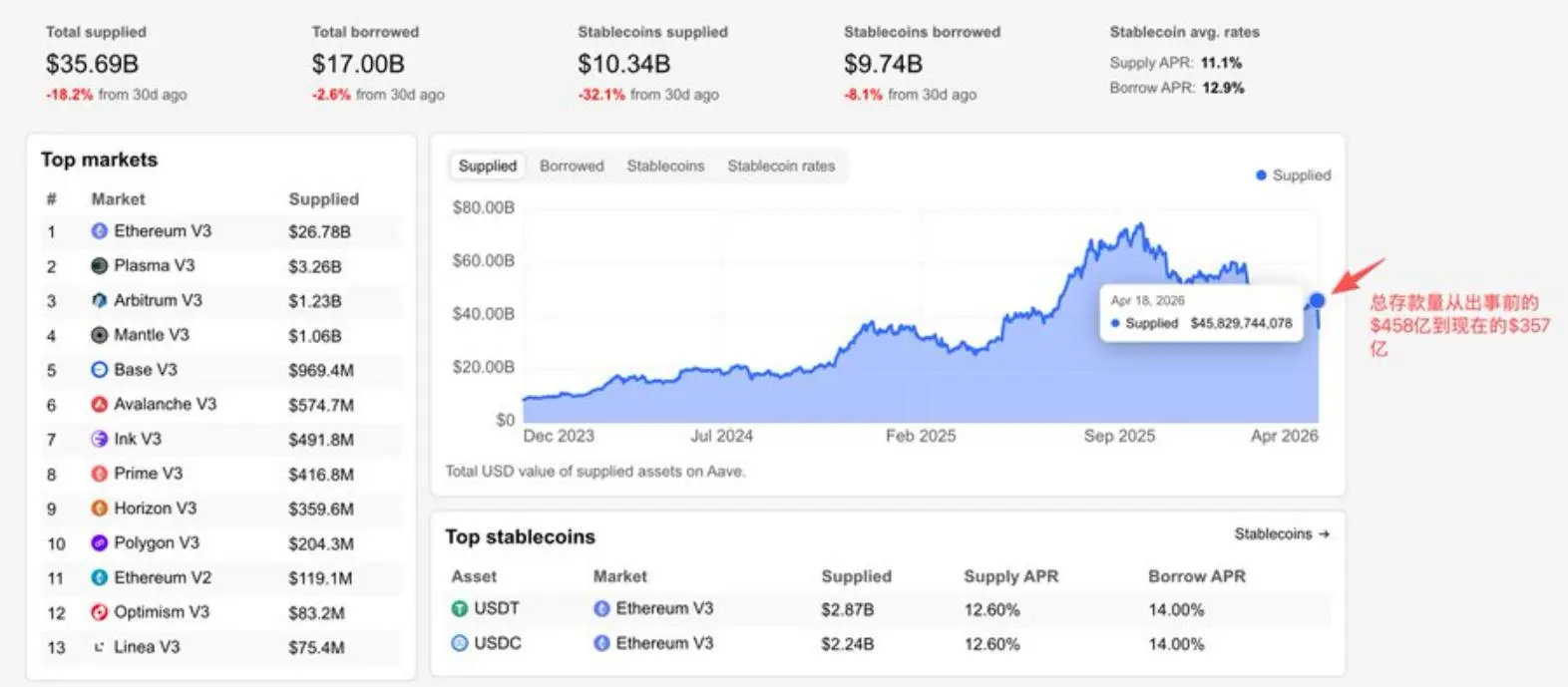1568x687 pixels.
Task: Click the USDT asset icon
Action: pos(460,608)
